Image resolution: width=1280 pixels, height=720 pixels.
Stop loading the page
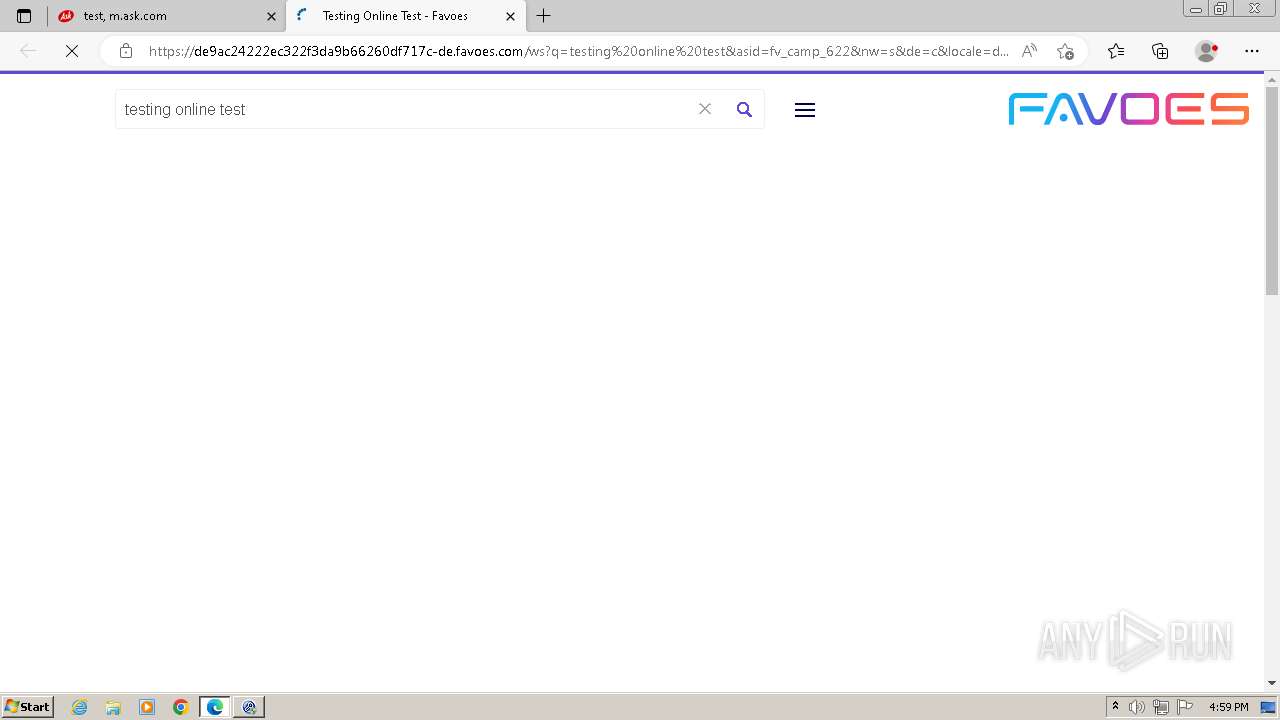click(x=72, y=51)
